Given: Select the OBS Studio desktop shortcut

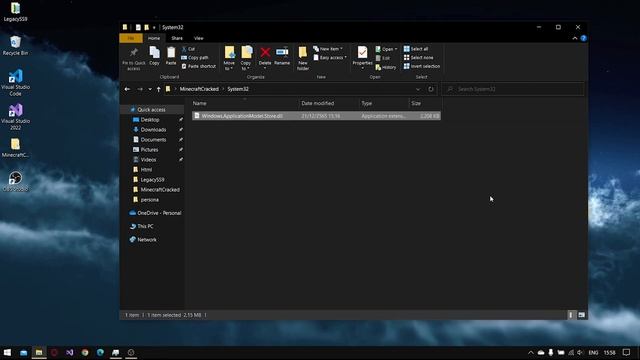Looking at the screenshot, I should [x=16, y=182].
